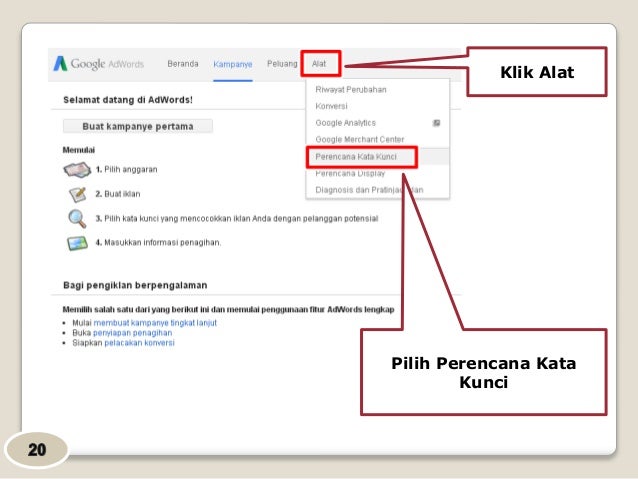The image size is (638, 479).
Task: Click the external link icon next to Google Analytics
Action: coord(436,123)
